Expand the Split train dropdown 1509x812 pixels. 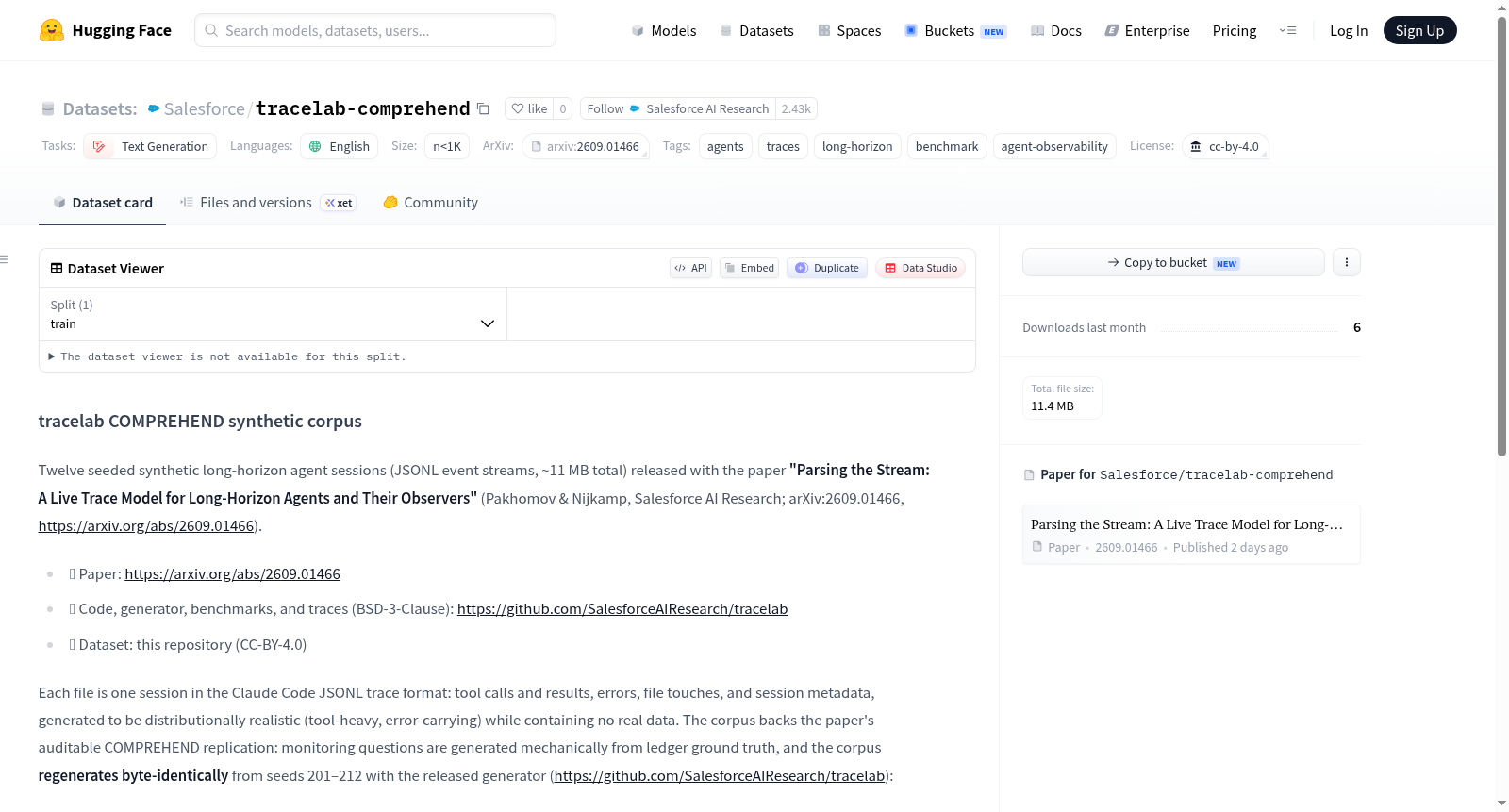tap(273, 314)
